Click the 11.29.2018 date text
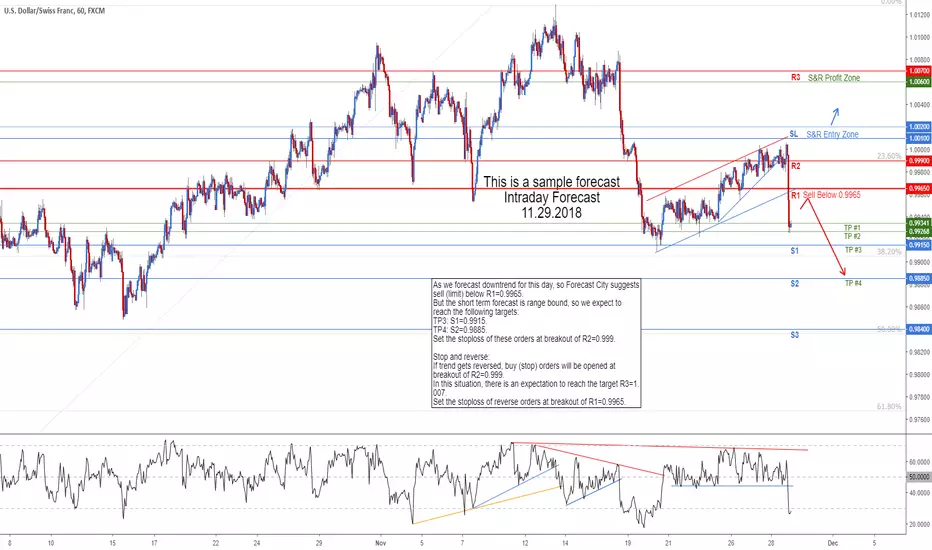932x550 pixels. pos(552,213)
